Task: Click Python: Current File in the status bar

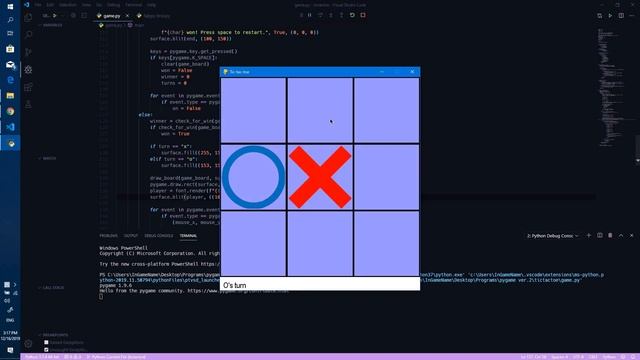Action: pyautogui.click(x=116, y=357)
